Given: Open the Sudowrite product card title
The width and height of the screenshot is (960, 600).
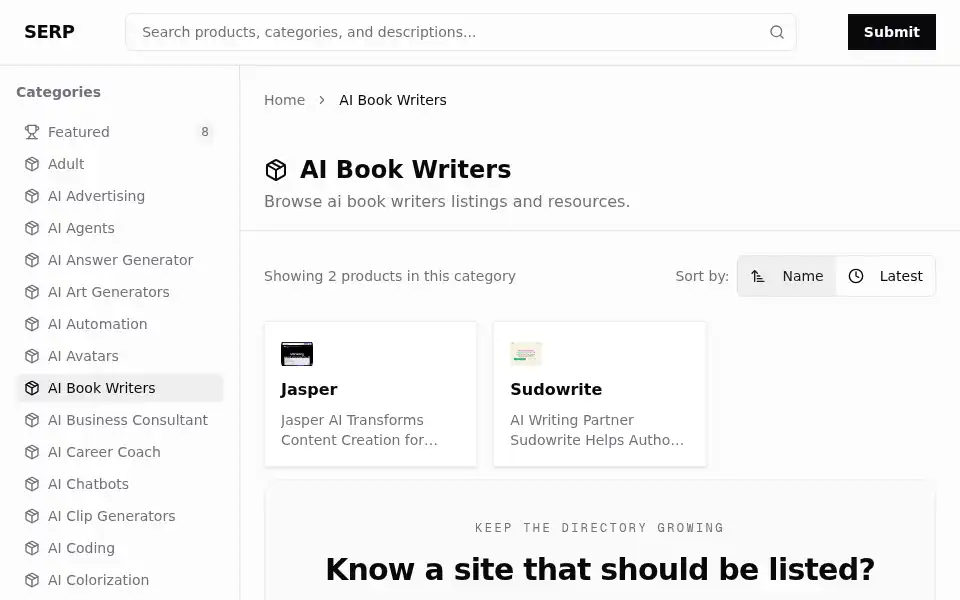Looking at the screenshot, I should (x=556, y=389).
